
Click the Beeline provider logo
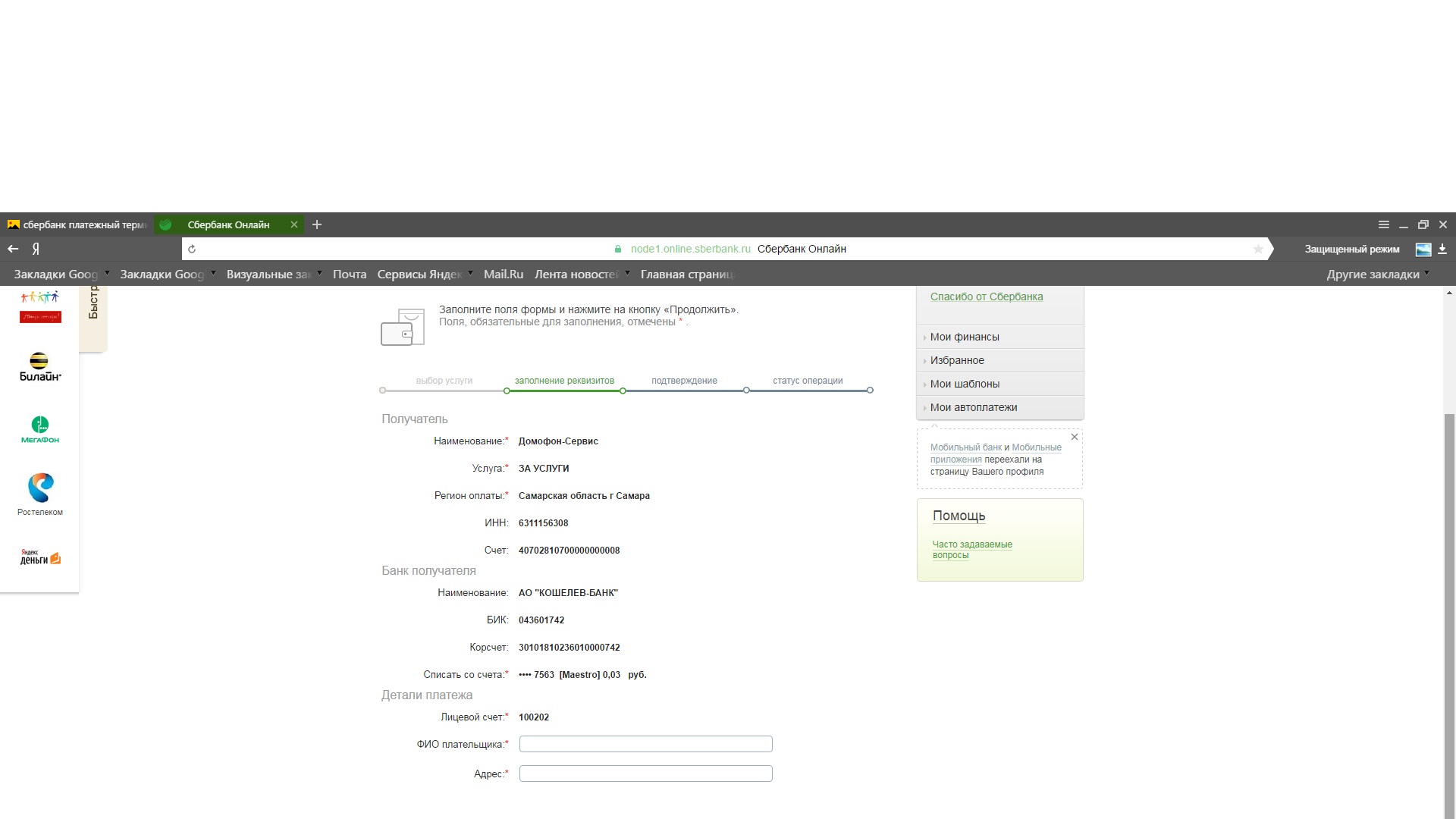pyautogui.click(x=39, y=366)
